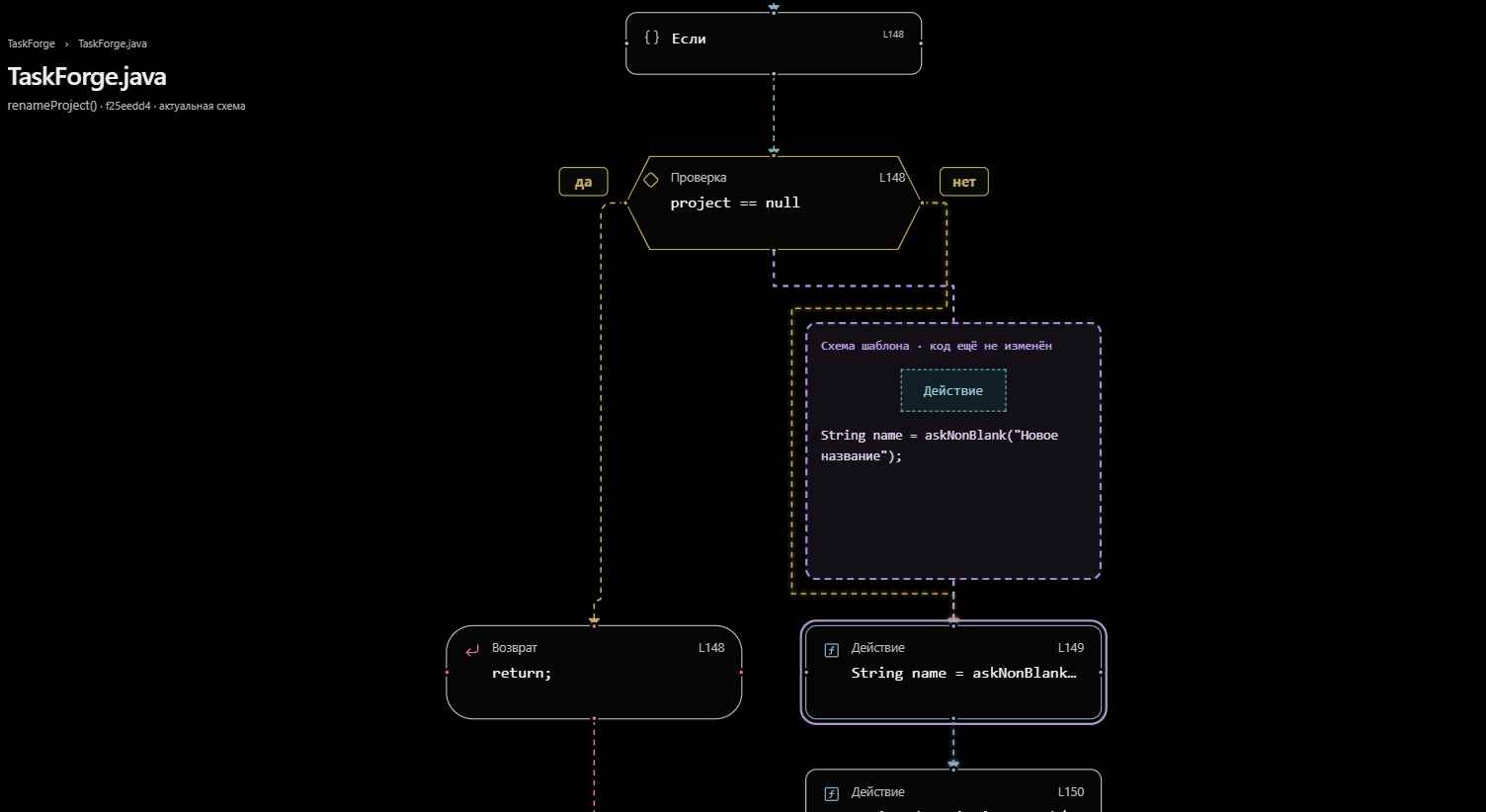The height and width of the screenshot is (812, 1486).
Task: Click function icon in Действие L149 node
Action: coord(832,650)
